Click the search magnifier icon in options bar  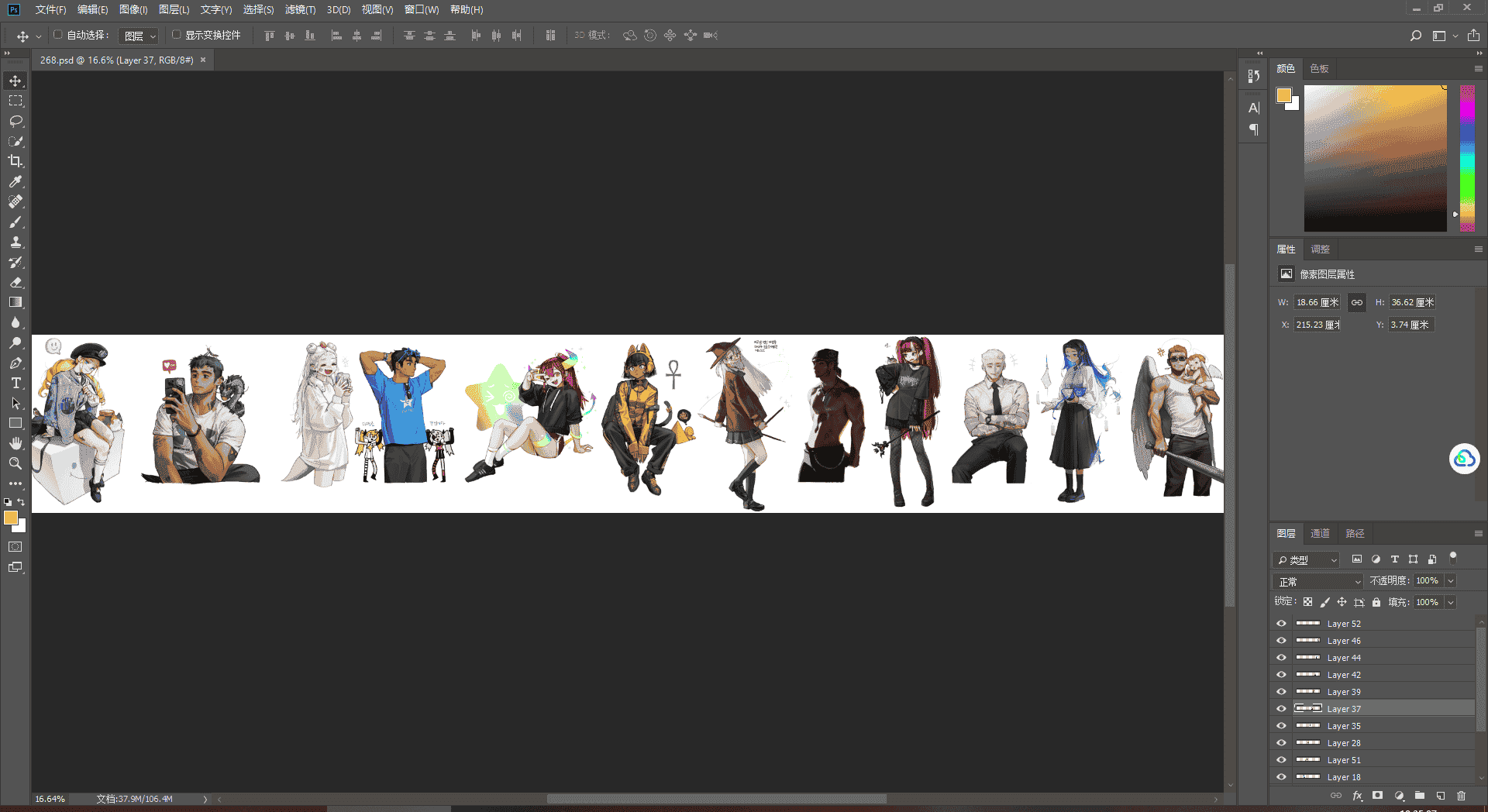click(x=1416, y=36)
